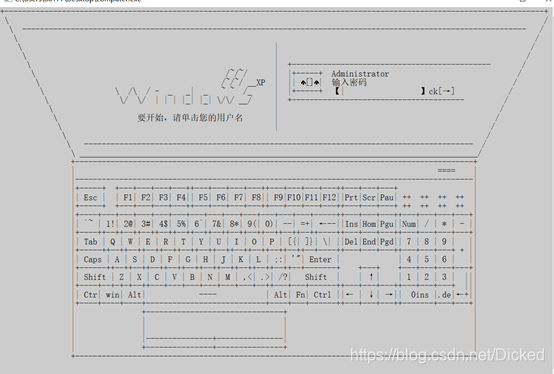The height and width of the screenshot is (374, 554).
Task: Click the F8 function key
Action: coord(256,197)
